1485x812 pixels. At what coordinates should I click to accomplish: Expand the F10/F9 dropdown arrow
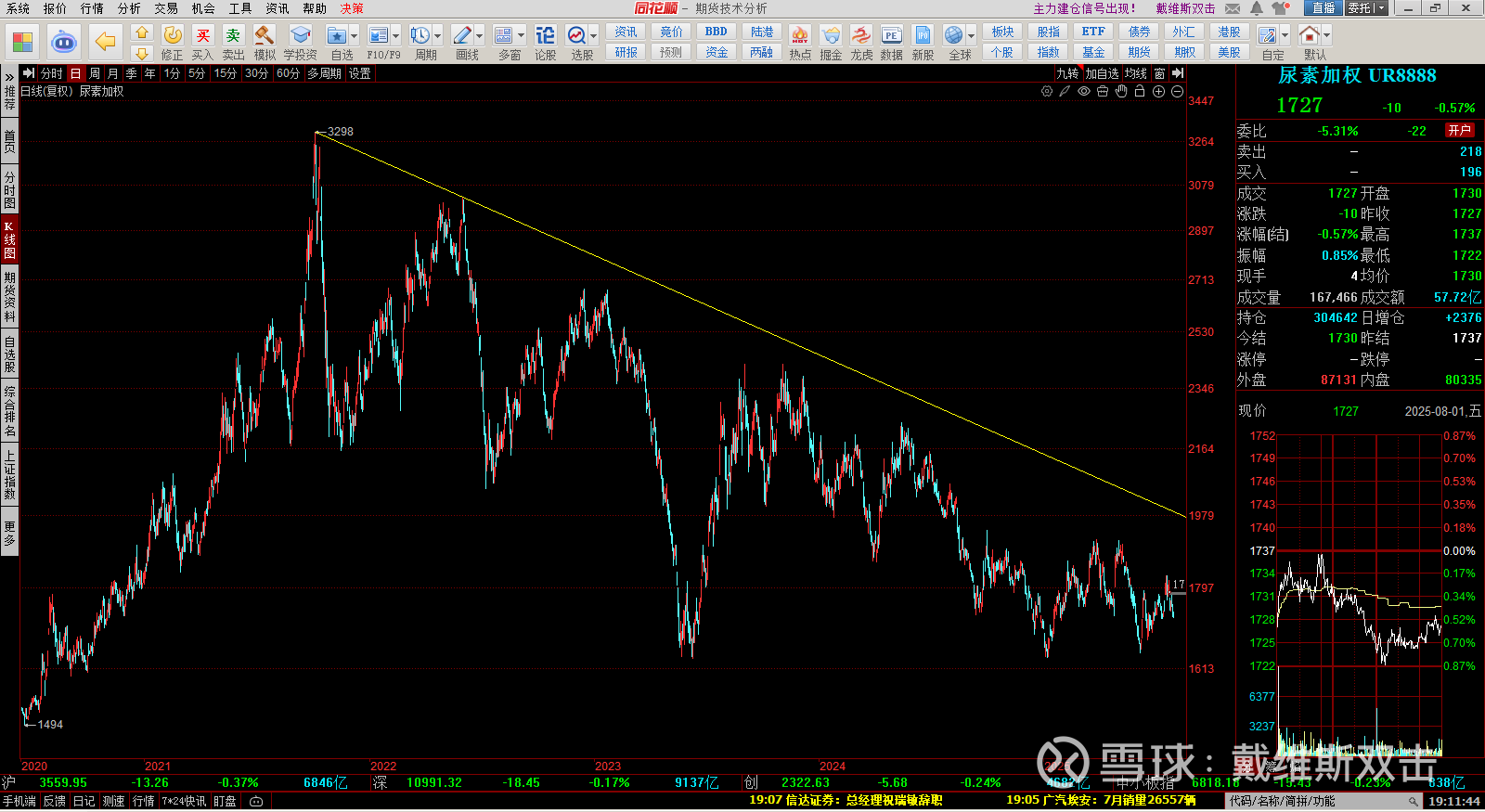coord(396,36)
